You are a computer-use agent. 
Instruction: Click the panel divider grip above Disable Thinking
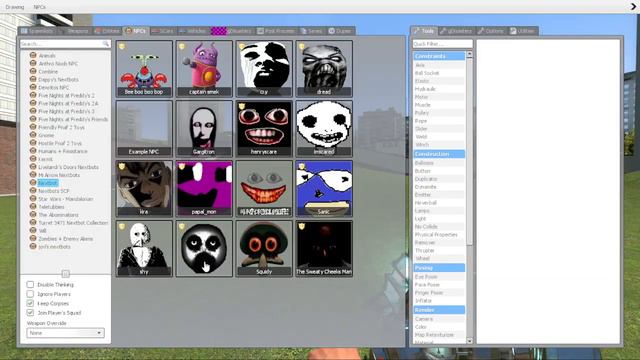coord(65,273)
